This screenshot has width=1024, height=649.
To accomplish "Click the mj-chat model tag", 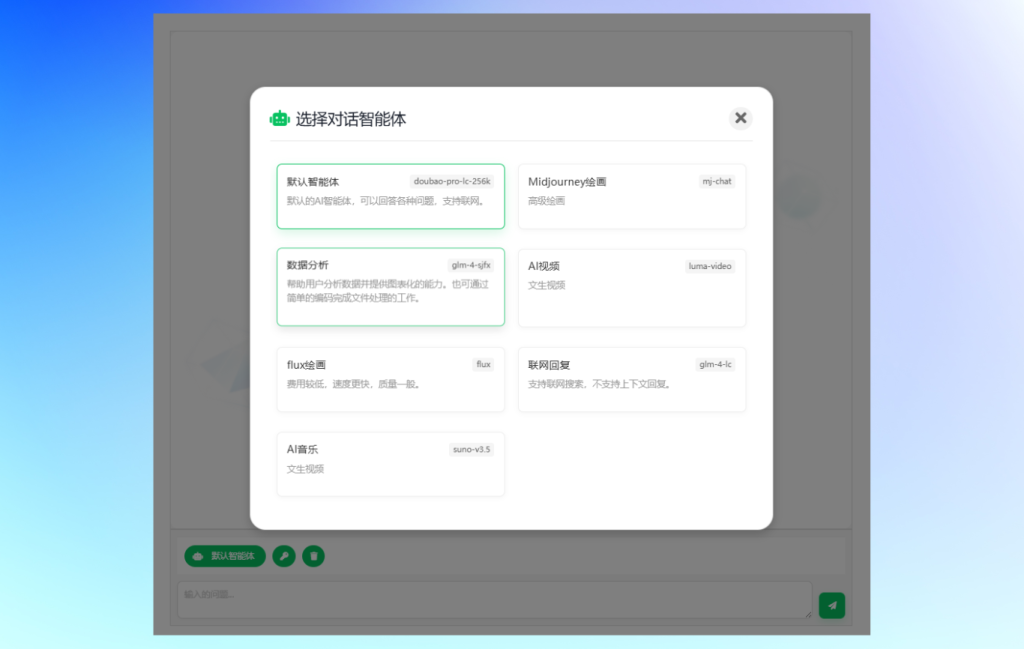I will pyautogui.click(x=716, y=182).
